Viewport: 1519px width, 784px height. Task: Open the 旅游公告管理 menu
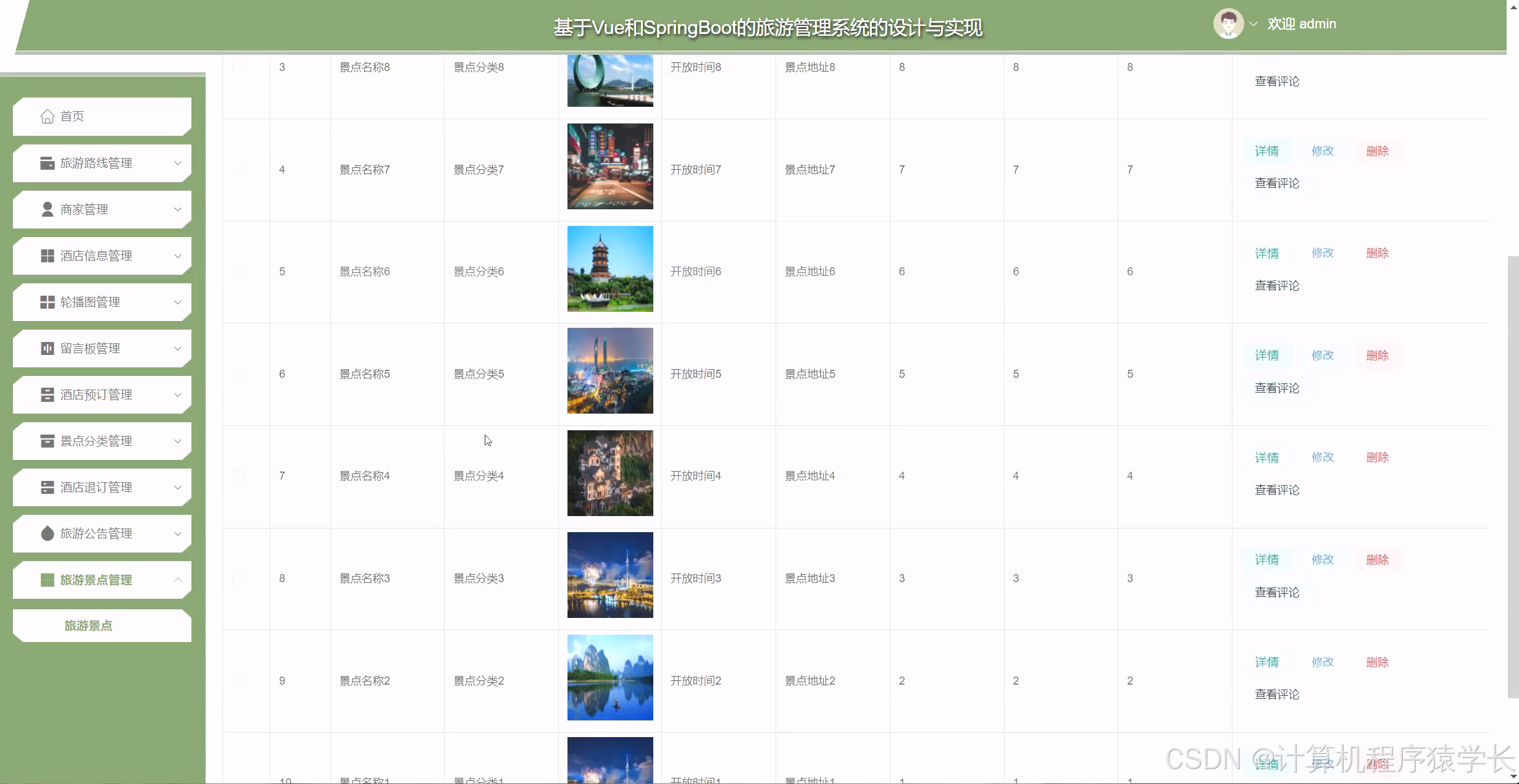tap(102, 533)
